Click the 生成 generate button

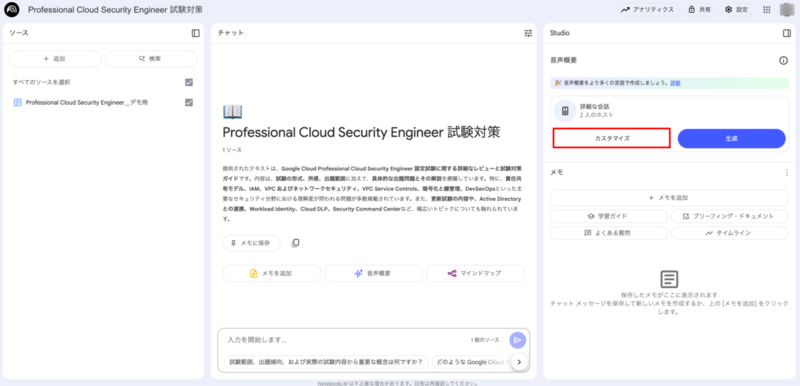click(x=732, y=138)
